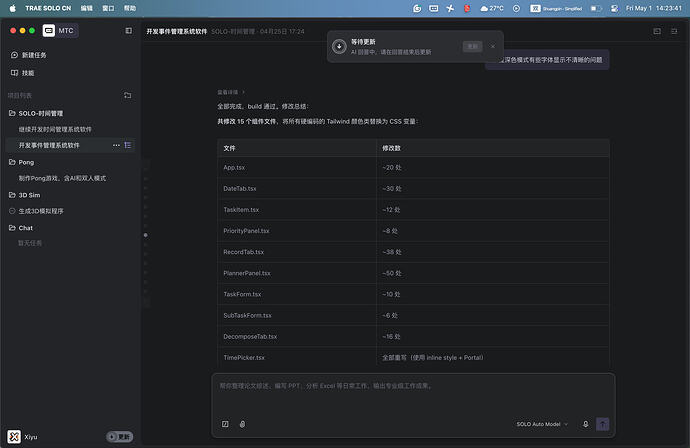The width and height of the screenshot is (690, 448).
Task: Click the DecomposeTab.tsx table cell
Action: click(x=297, y=337)
